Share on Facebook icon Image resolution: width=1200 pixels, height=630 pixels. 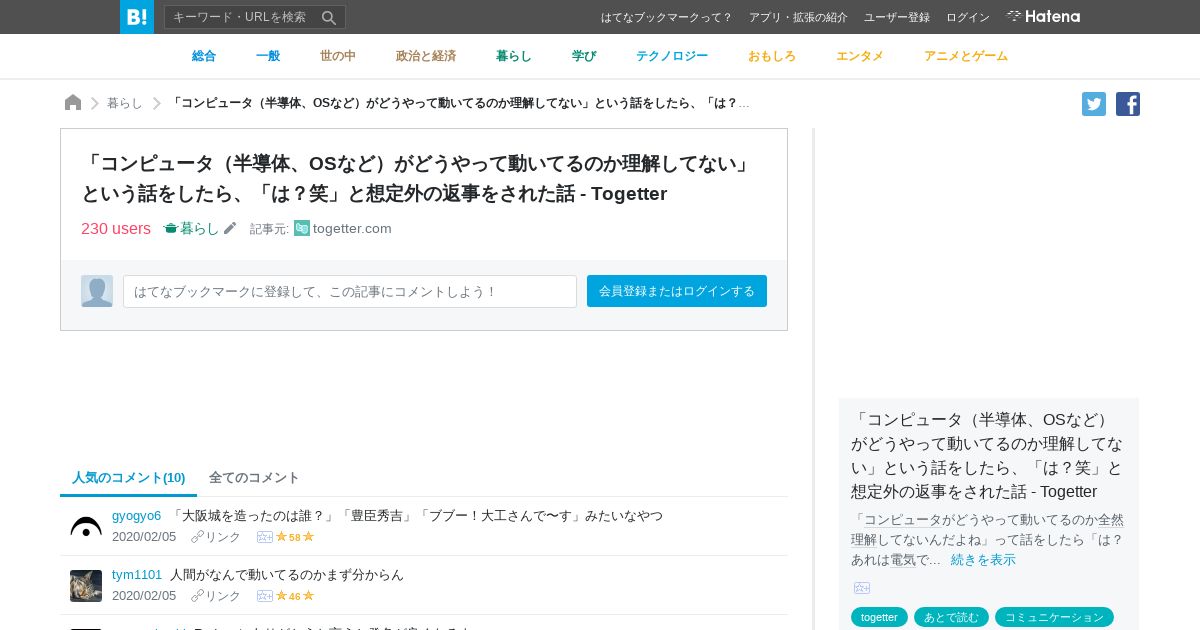tap(1128, 104)
